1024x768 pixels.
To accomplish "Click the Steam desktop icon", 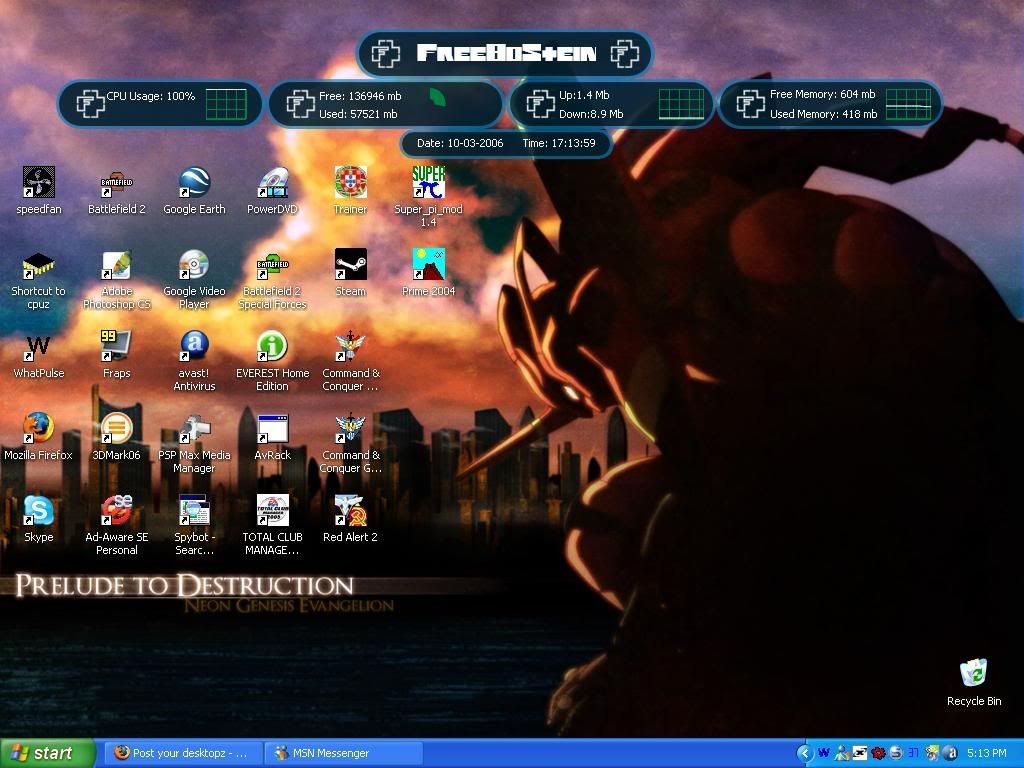I will (350, 265).
